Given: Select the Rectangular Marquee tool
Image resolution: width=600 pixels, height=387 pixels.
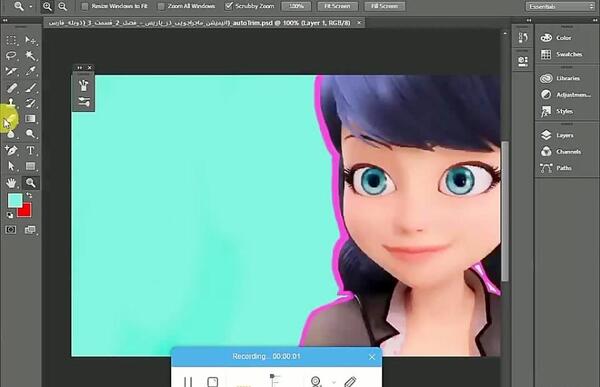Looking at the screenshot, I should pyautogui.click(x=11, y=40).
